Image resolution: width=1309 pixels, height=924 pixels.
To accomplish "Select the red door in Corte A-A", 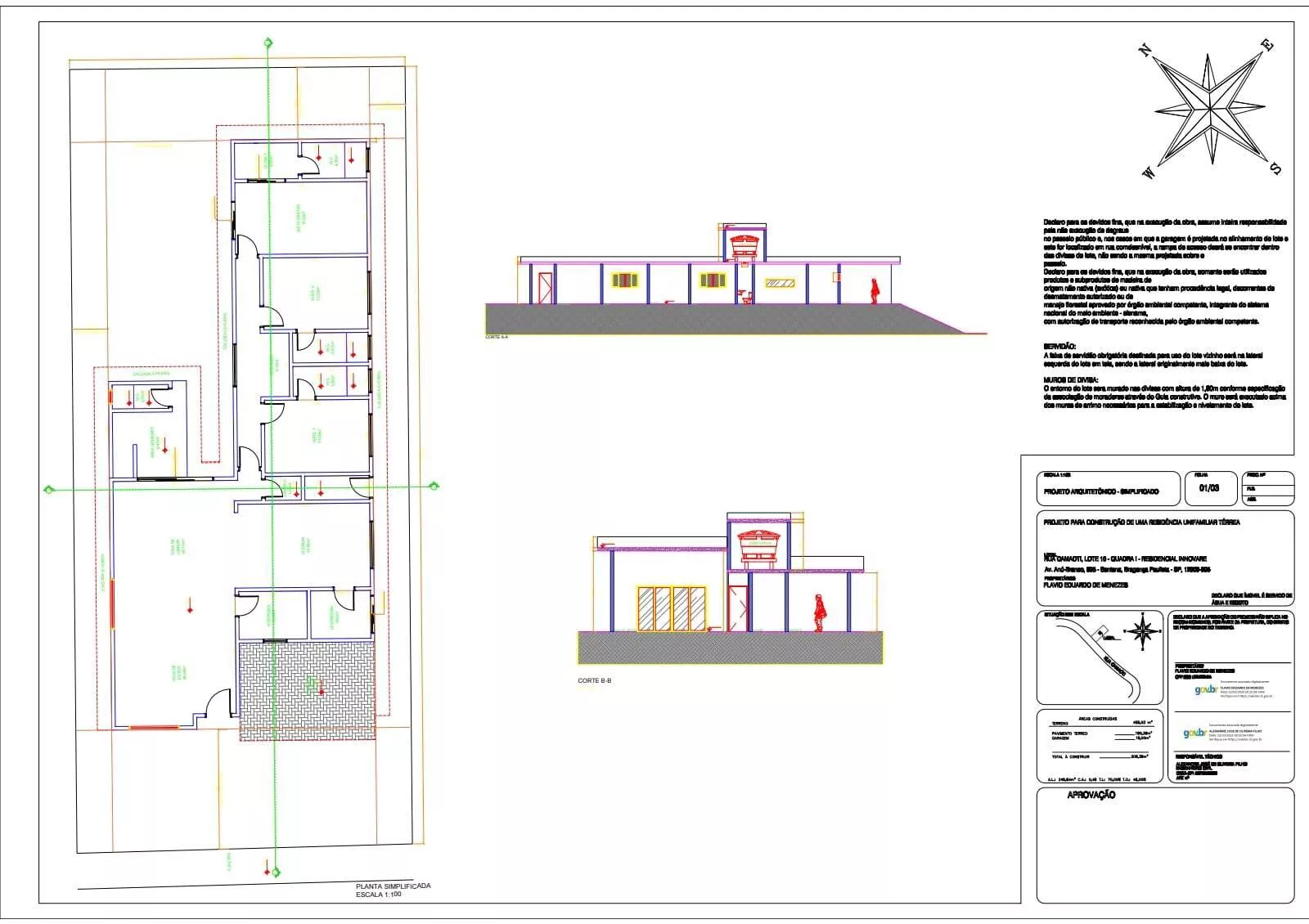I will (x=546, y=288).
